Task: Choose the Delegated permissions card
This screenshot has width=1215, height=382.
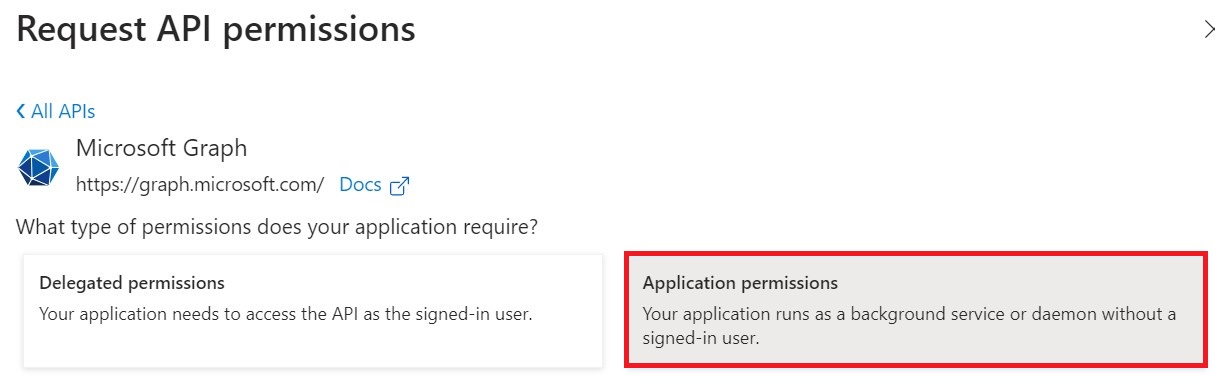Action: tap(313, 311)
